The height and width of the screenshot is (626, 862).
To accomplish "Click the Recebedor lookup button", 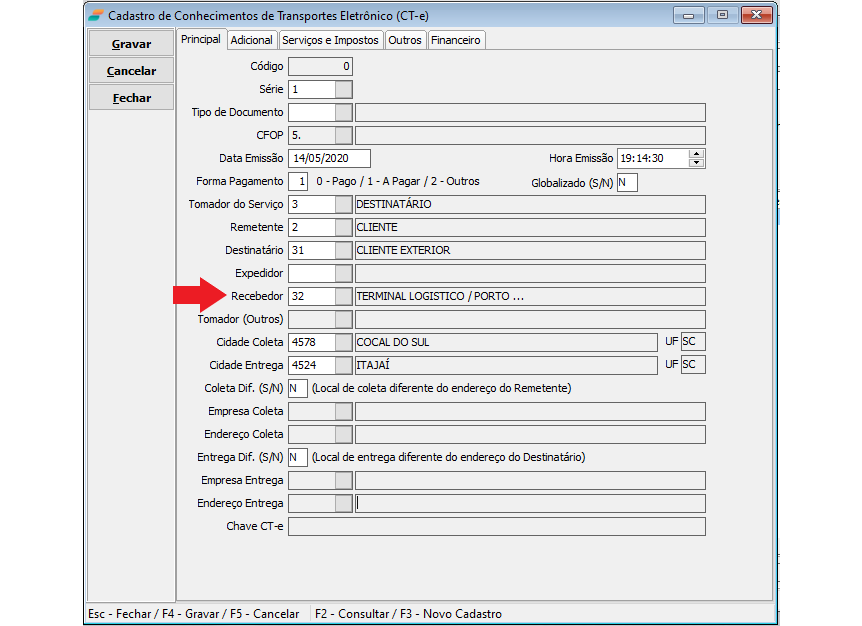I will point(343,296).
